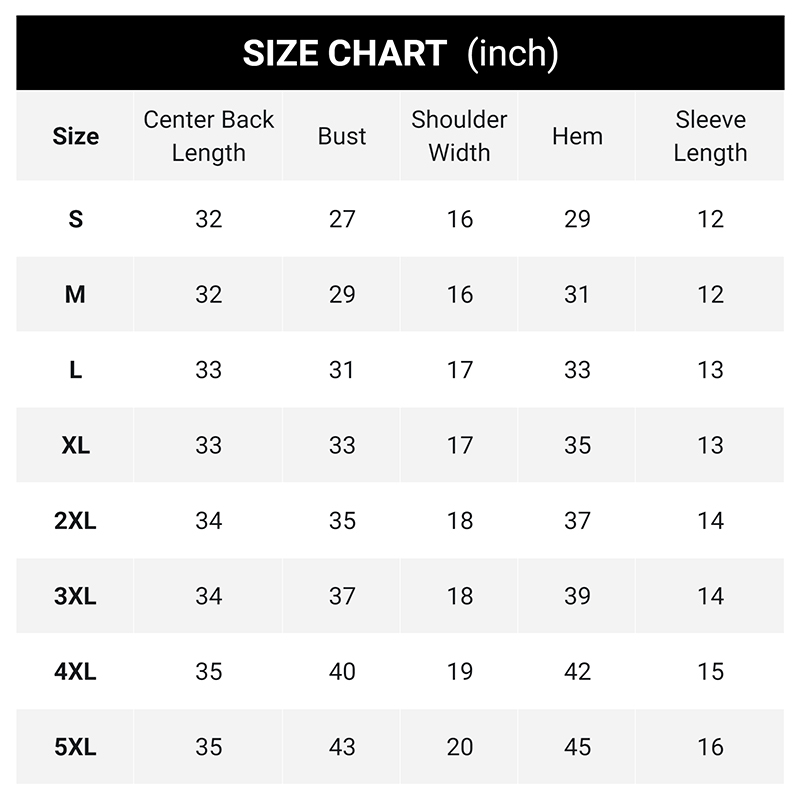Click the shoulder width 20 cell
The width and height of the screenshot is (800, 800).
click(459, 747)
